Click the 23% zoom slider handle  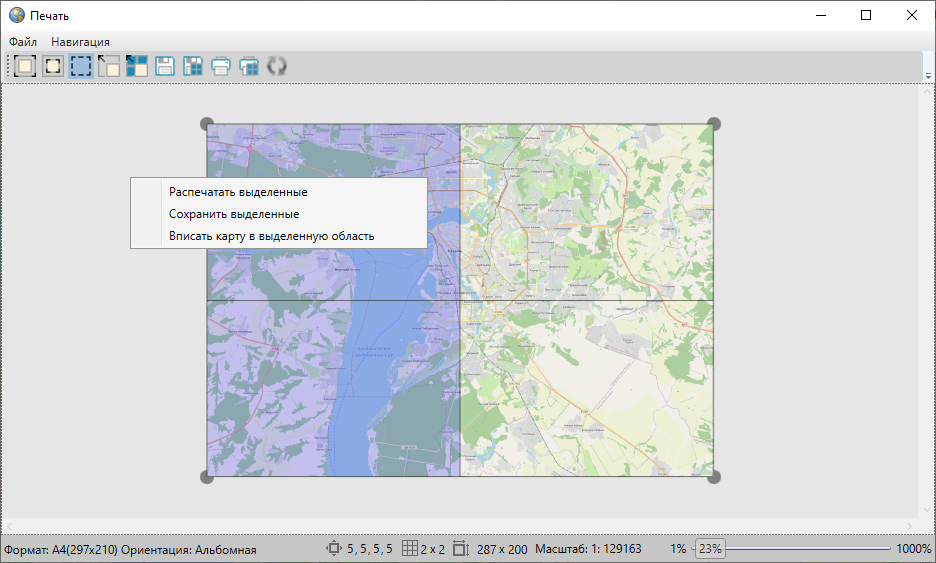[710, 549]
